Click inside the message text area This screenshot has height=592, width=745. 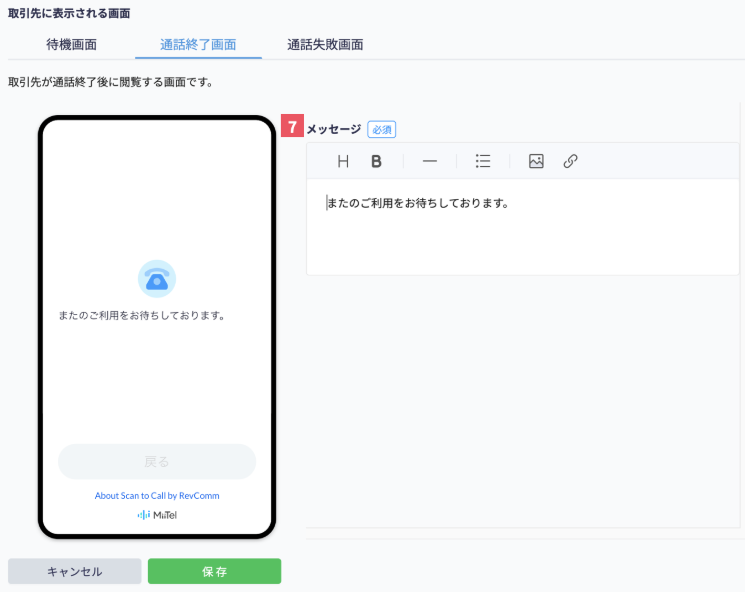coord(523,227)
